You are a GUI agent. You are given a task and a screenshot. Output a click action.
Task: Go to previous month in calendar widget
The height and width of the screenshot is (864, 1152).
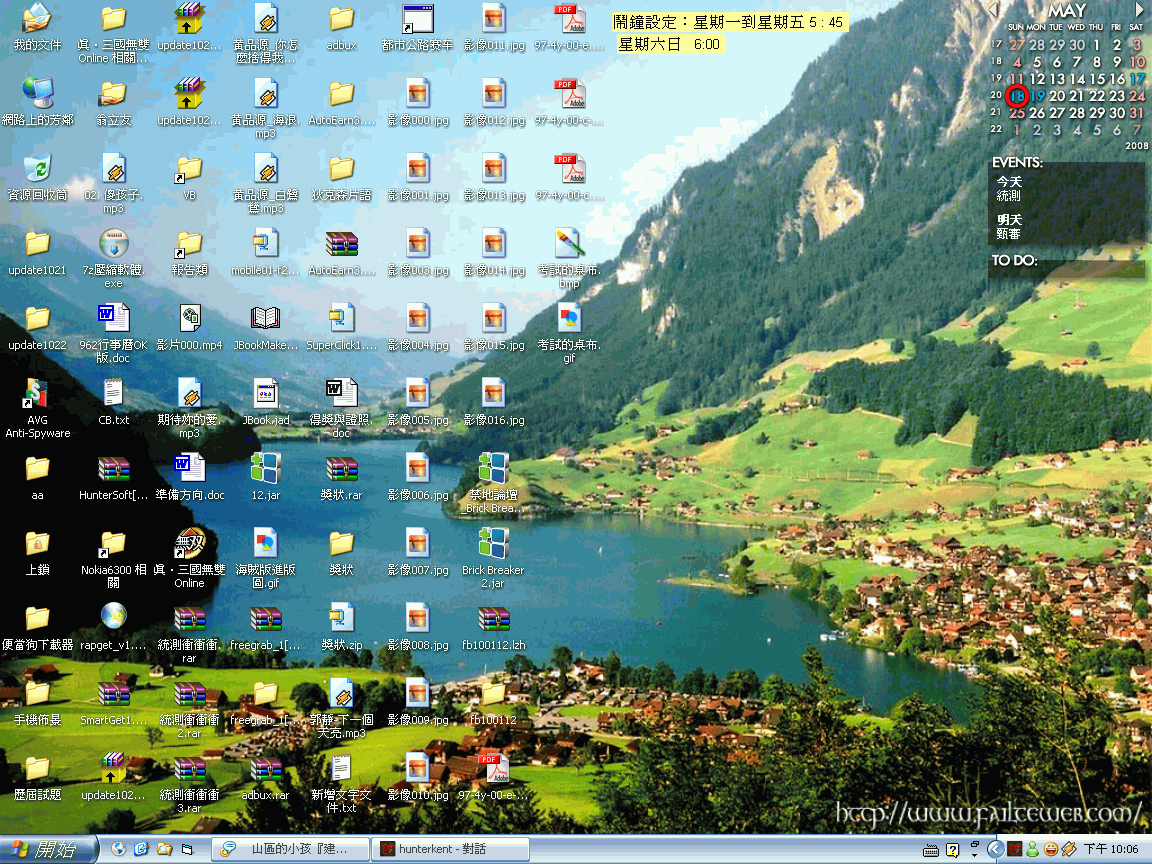(x=994, y=10)
